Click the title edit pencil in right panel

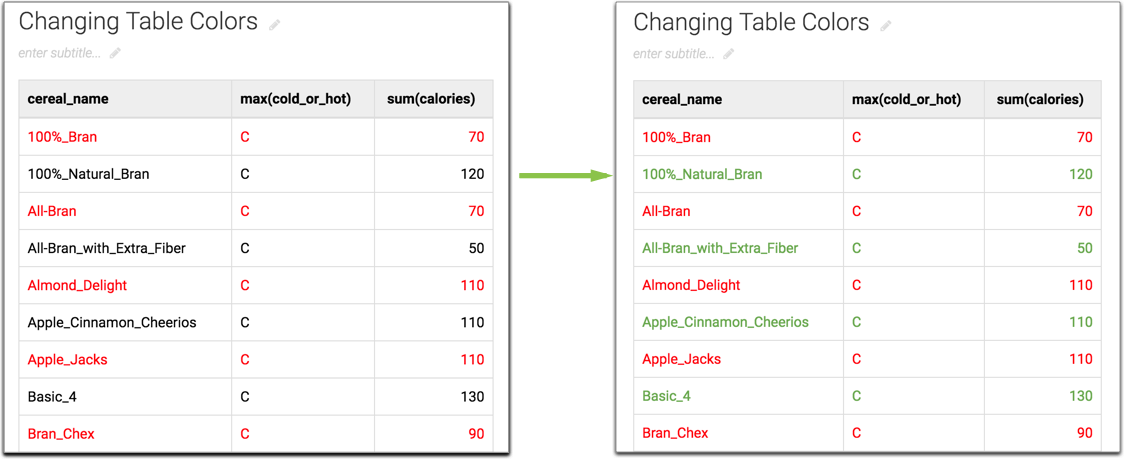pos(885,26)
